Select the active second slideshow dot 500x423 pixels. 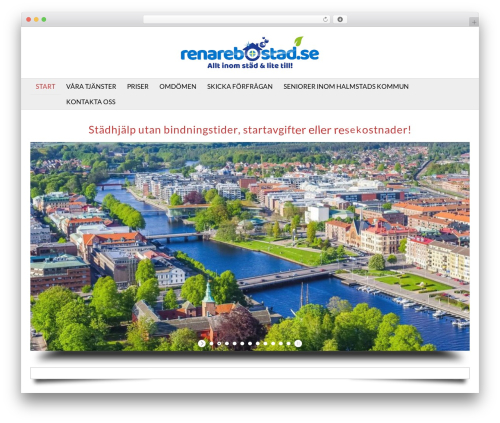219,344
